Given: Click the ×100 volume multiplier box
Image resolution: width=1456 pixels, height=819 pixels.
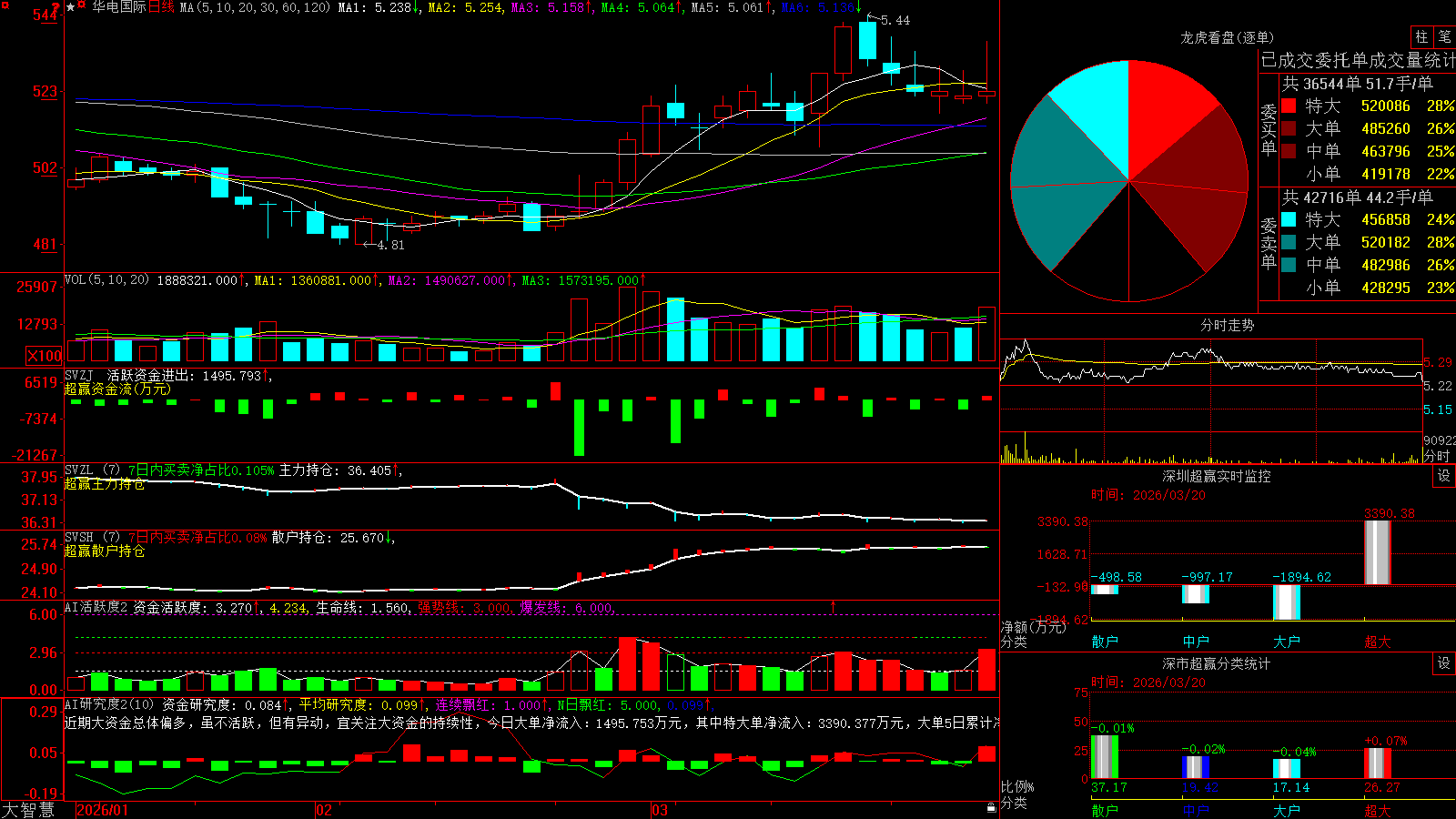Looking at the screenshot, I should (x=45, y=356).
